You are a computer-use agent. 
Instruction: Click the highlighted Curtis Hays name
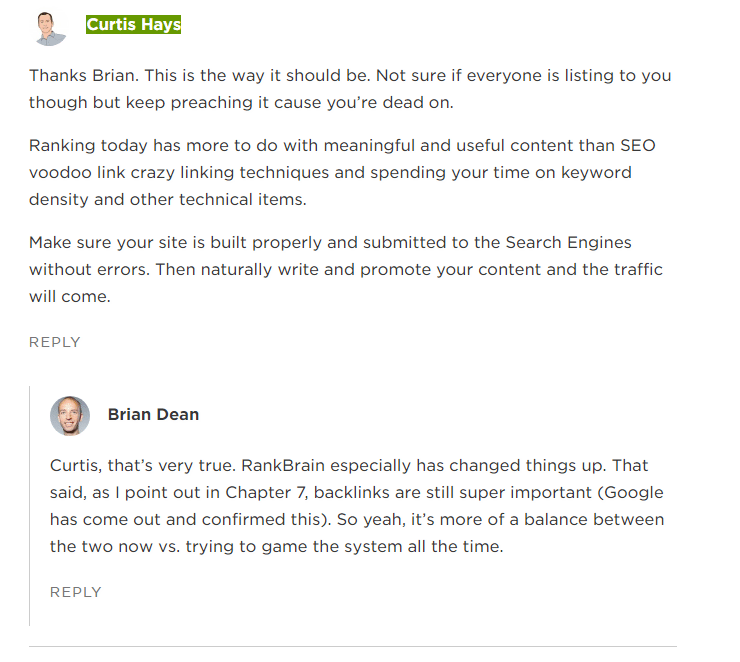point(134,24)
